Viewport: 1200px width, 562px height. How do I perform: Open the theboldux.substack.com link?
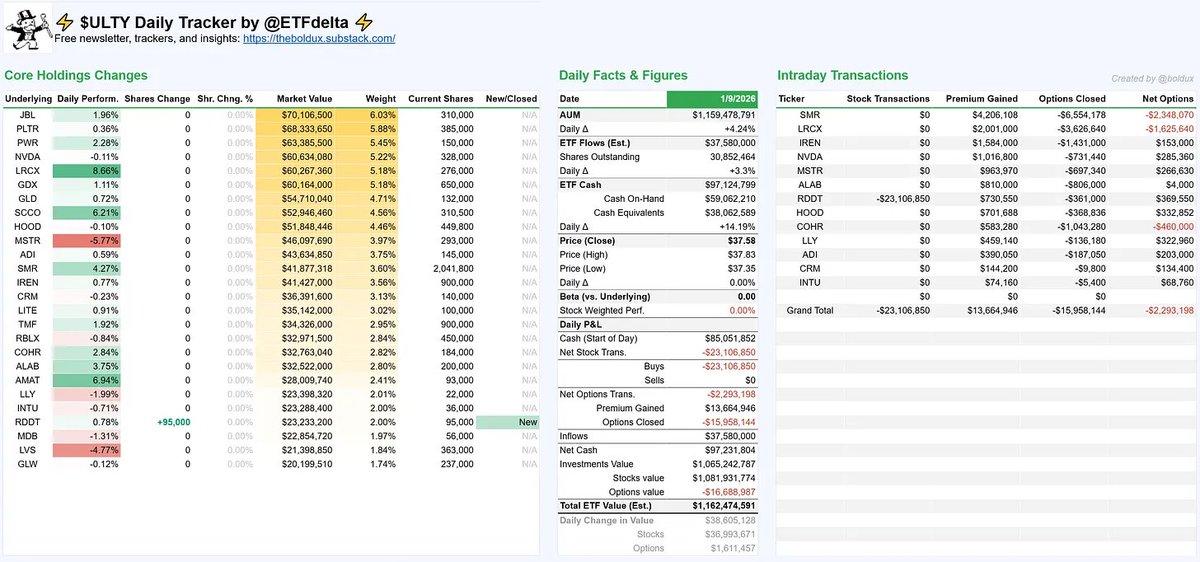coord(319,38)
